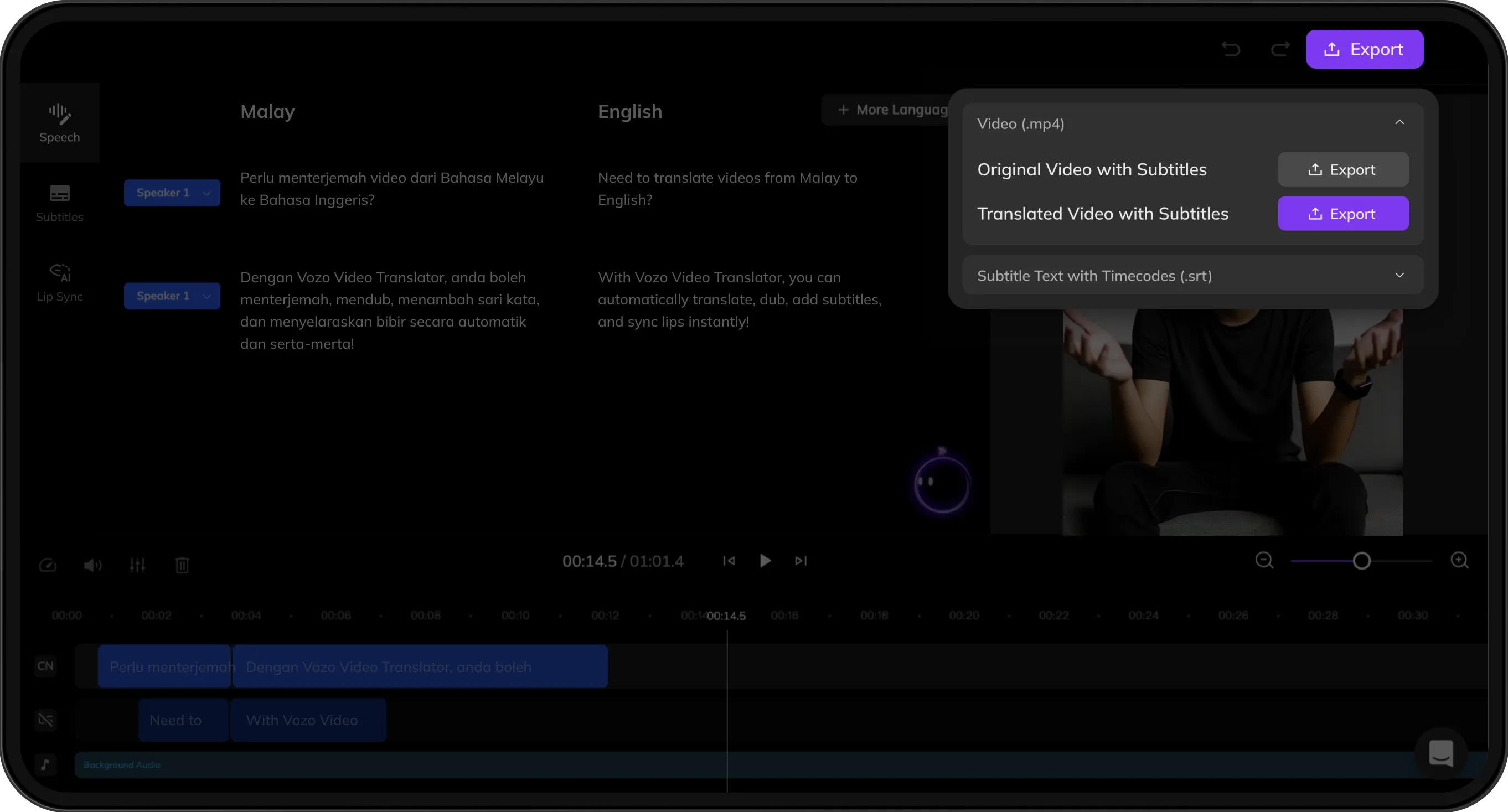Click the English column header
Image resolution: width=1508 pixels, height=812 pixels.
coord(630,111)
